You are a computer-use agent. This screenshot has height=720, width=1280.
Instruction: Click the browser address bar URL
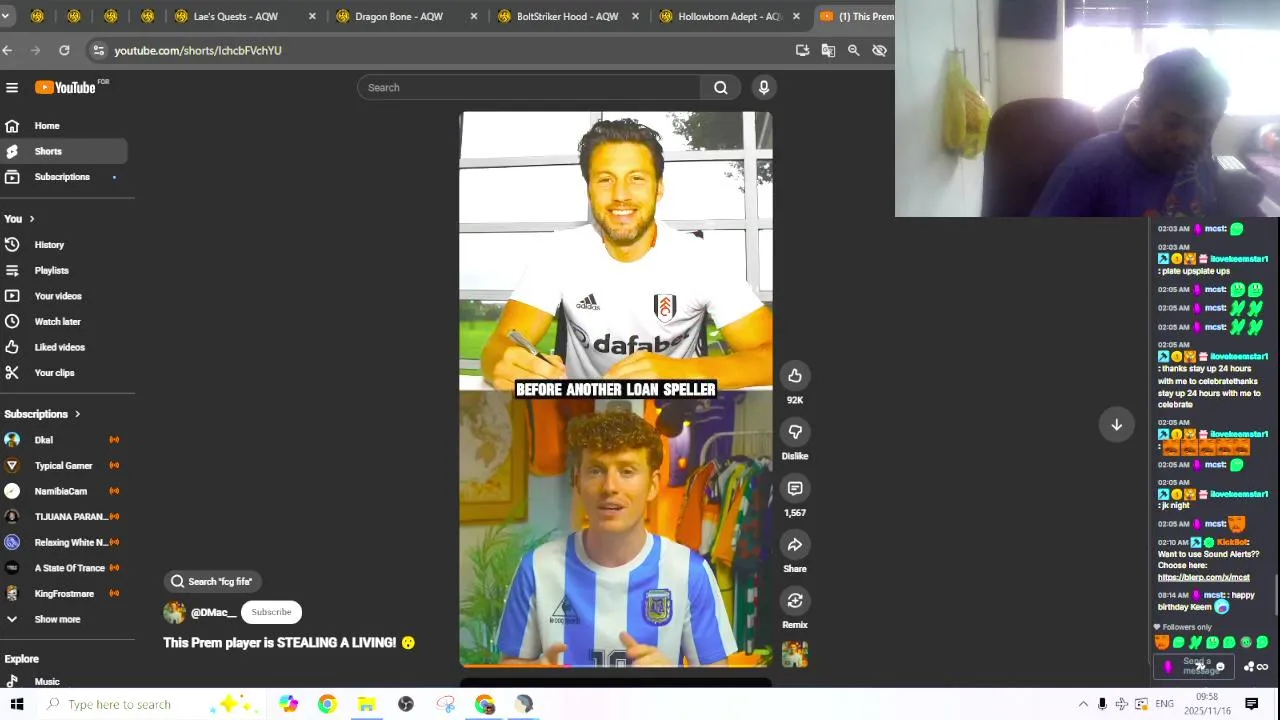tap(198, 50)
